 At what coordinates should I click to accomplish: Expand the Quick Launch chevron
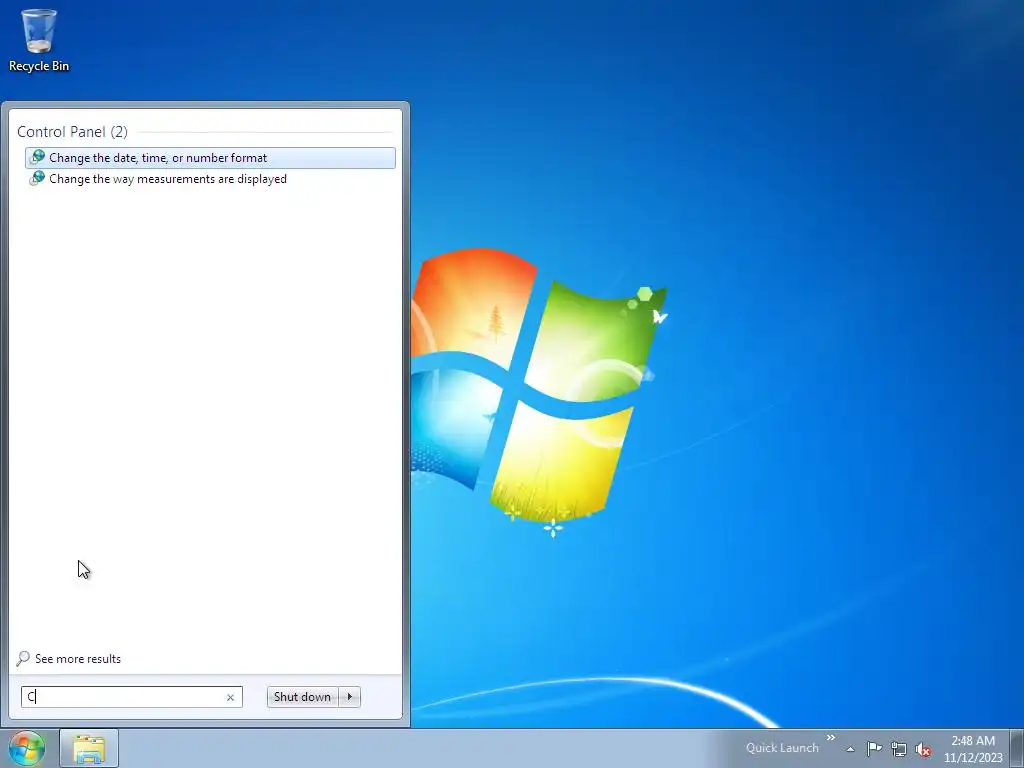[831, 738]
